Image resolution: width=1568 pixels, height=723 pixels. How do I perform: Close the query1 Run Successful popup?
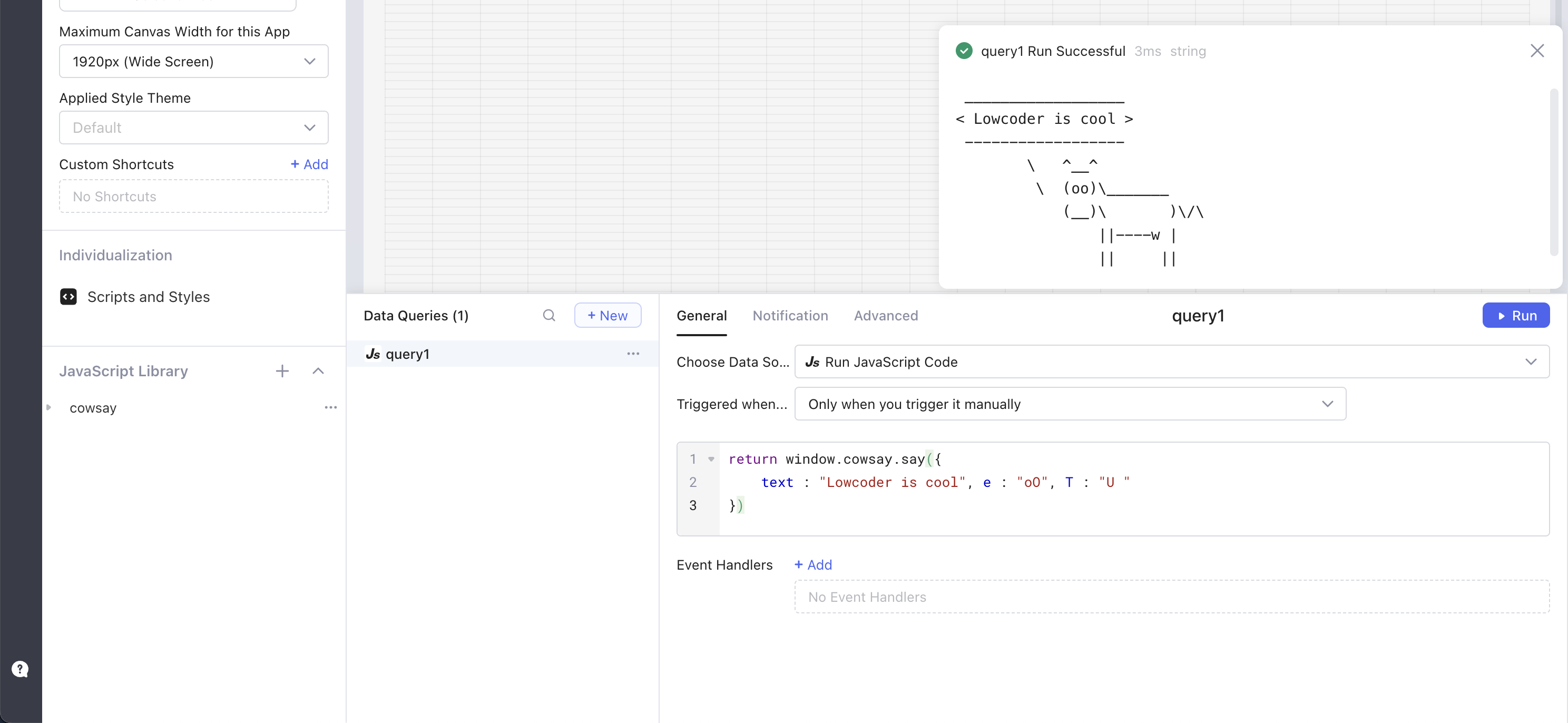tap(1537, 51)
